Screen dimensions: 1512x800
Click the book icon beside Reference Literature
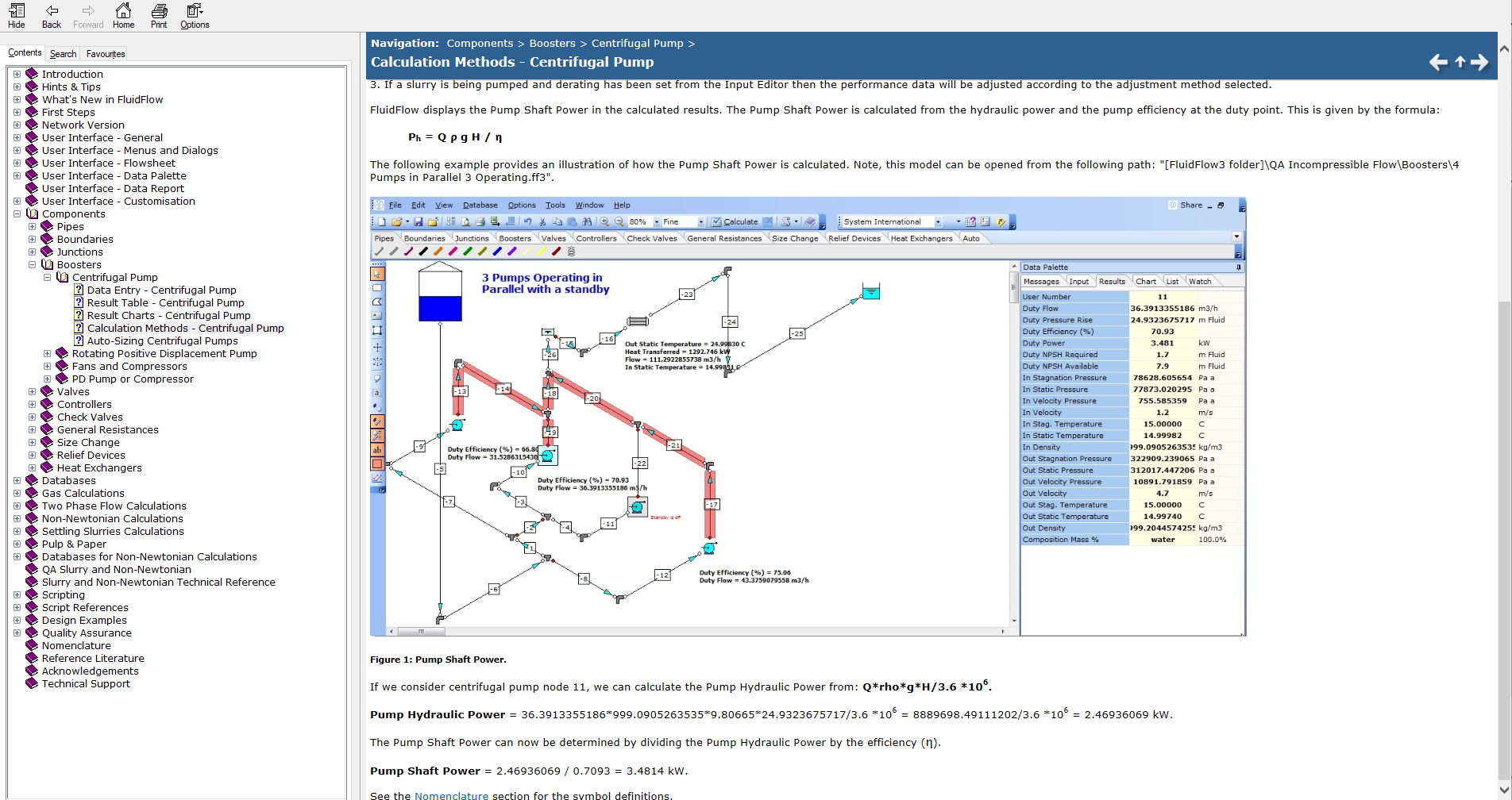pyautogui.click(x=32, y=659)
